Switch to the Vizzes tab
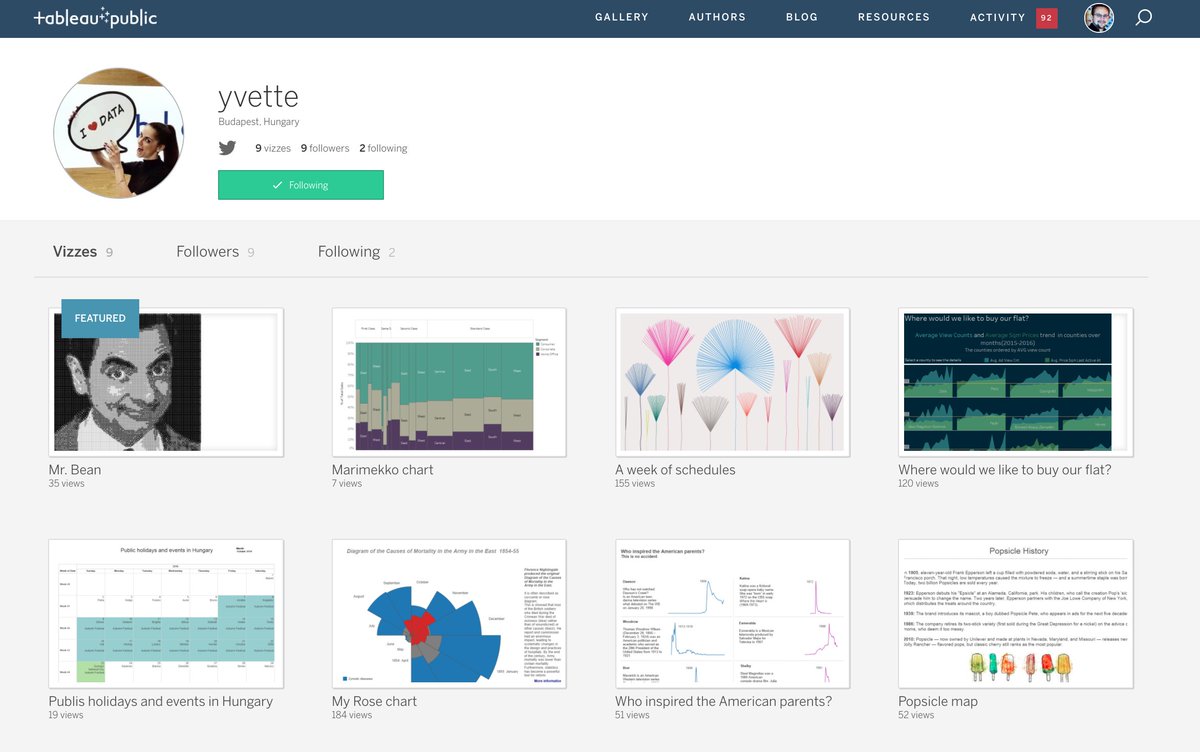 click(82, 252)
